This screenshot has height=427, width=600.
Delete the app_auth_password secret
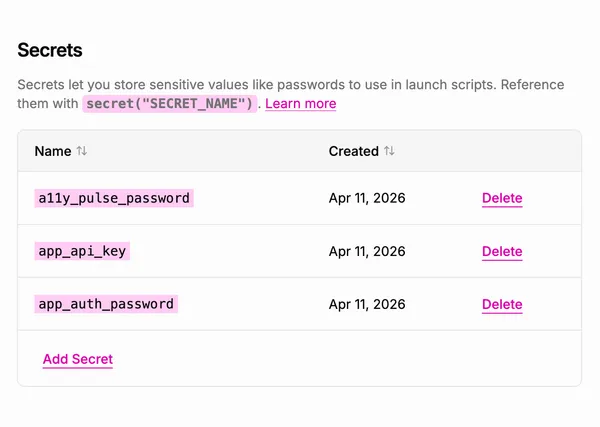coord(502,304)
